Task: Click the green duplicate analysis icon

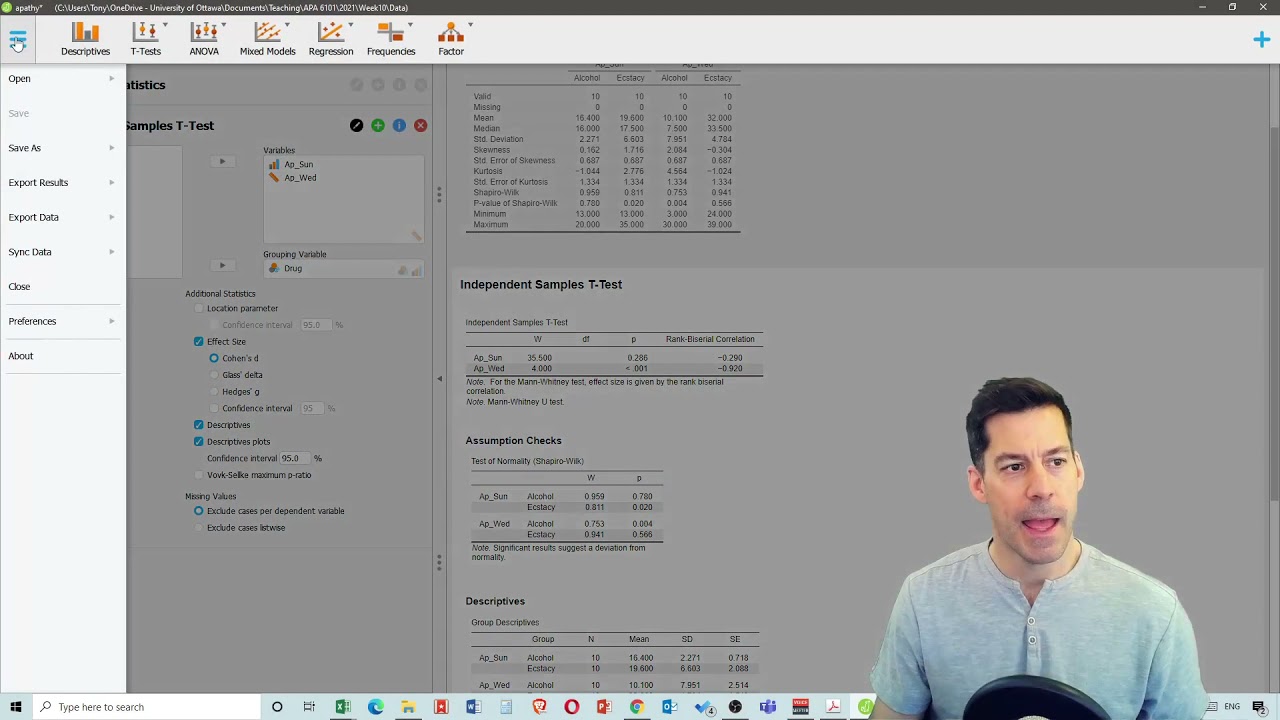Action: (378, 126)
